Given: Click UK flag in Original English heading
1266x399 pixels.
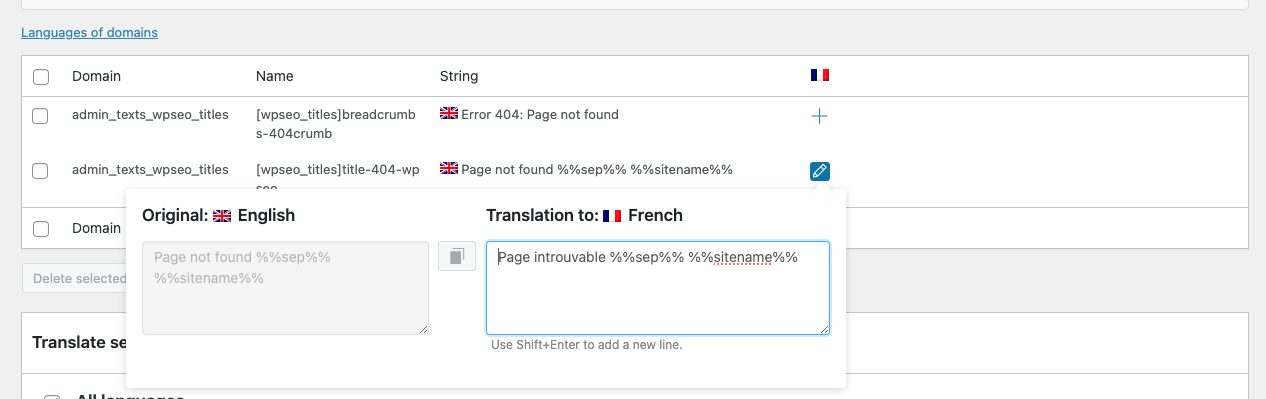Looking at the screenshot, I should (x=222, y=216).
